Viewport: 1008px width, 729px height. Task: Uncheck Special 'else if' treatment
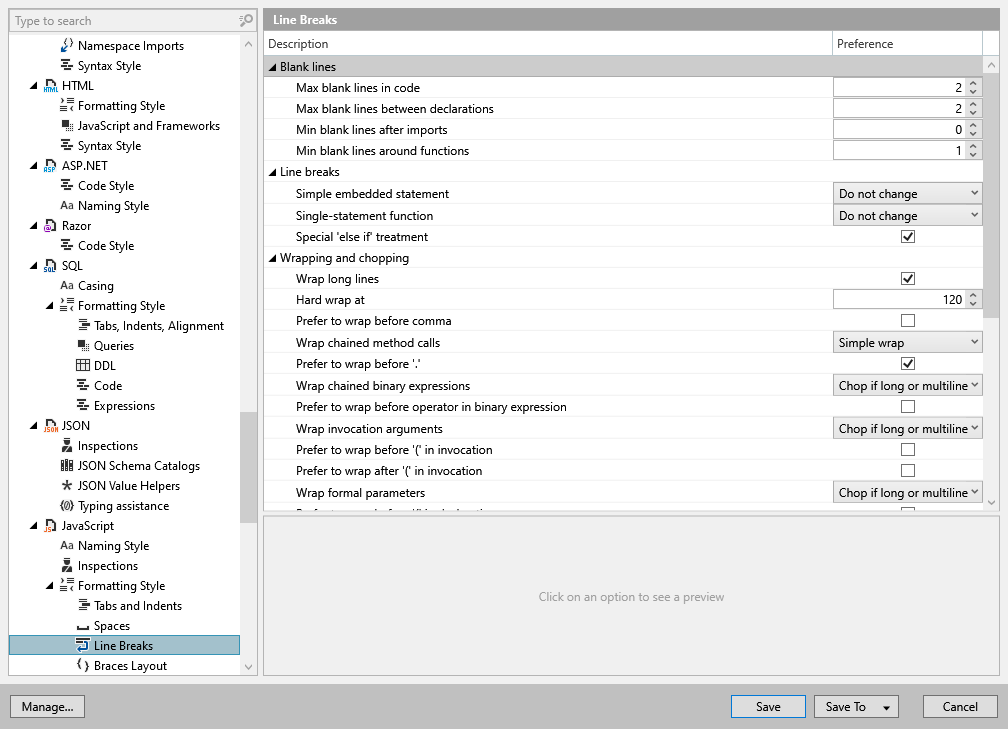(x=908, y=237)
